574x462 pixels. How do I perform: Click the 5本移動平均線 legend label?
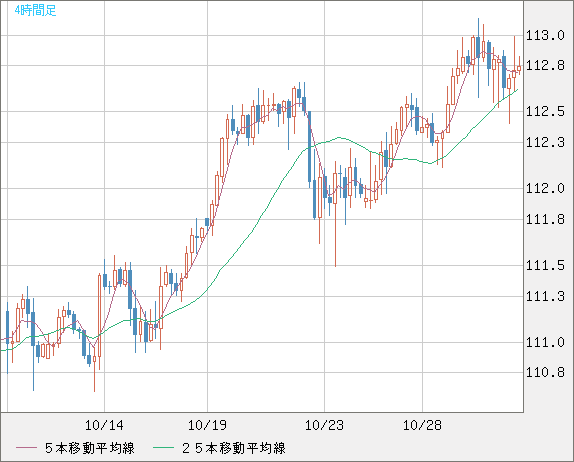pyautogui.click(x=90, y=448)
